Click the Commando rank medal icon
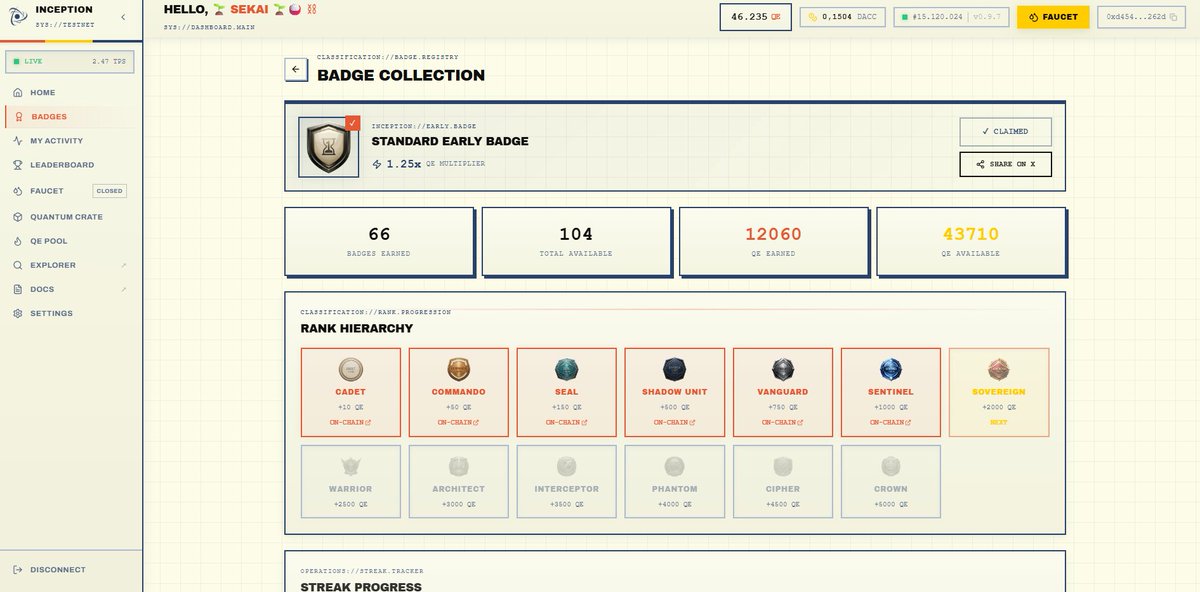 pyautogui.click(x=459, y=369)
